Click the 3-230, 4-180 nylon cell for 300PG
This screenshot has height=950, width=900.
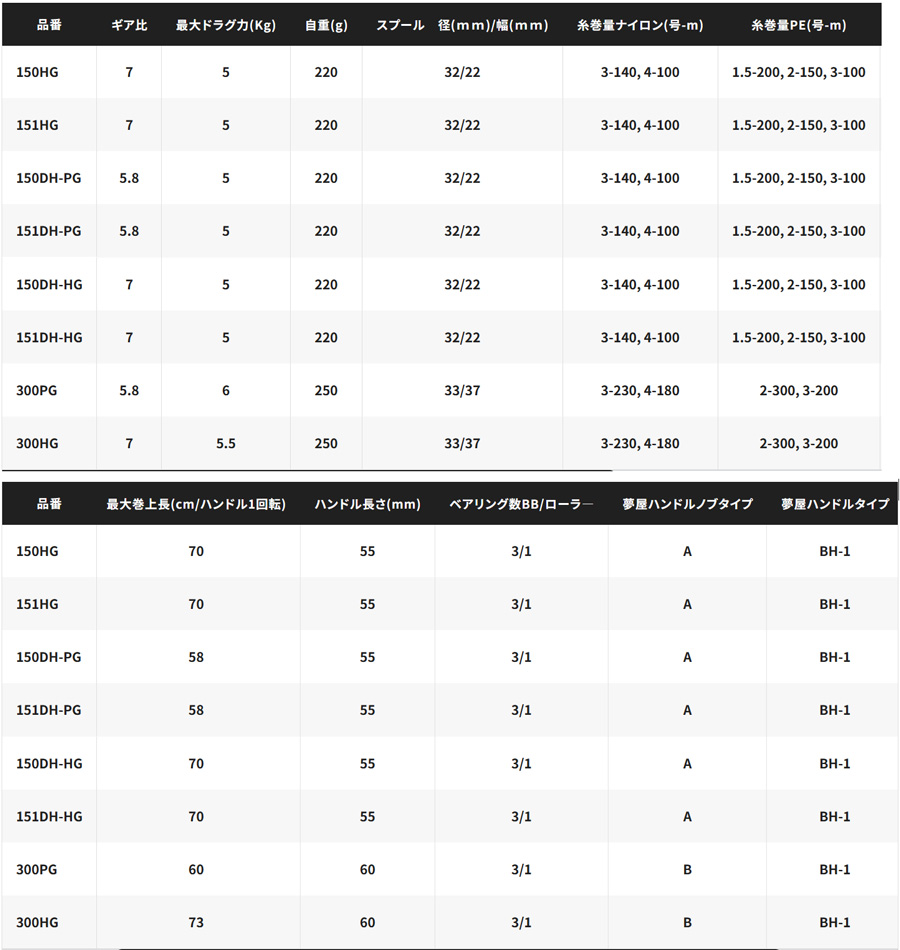click(x=640, y=390)
